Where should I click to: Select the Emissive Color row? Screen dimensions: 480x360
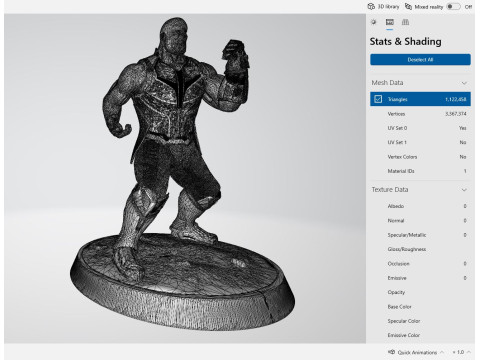(x=420, y=335)
